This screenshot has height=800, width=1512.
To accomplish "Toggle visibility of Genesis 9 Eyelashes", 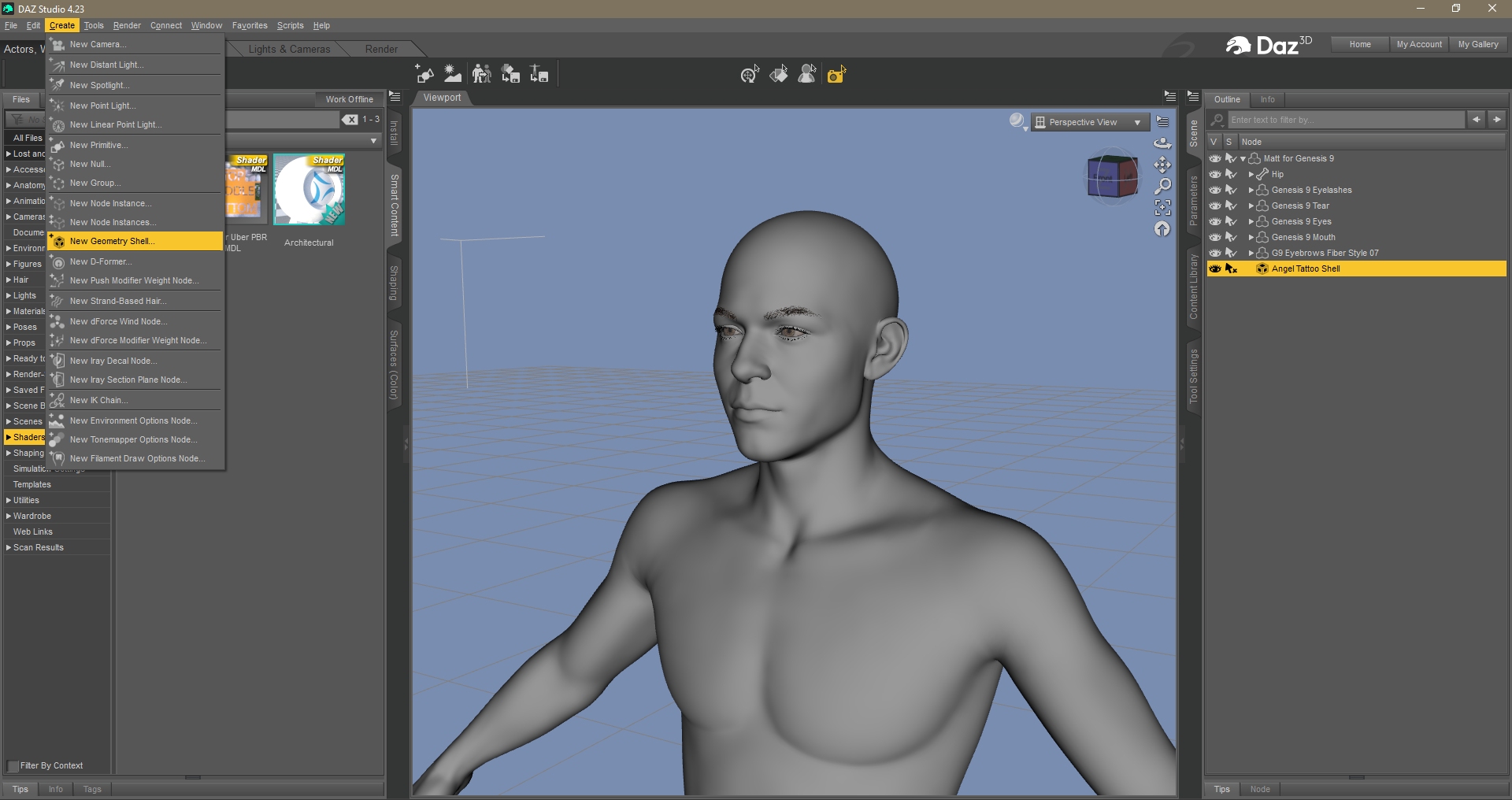I will (x=1215, y=190).
